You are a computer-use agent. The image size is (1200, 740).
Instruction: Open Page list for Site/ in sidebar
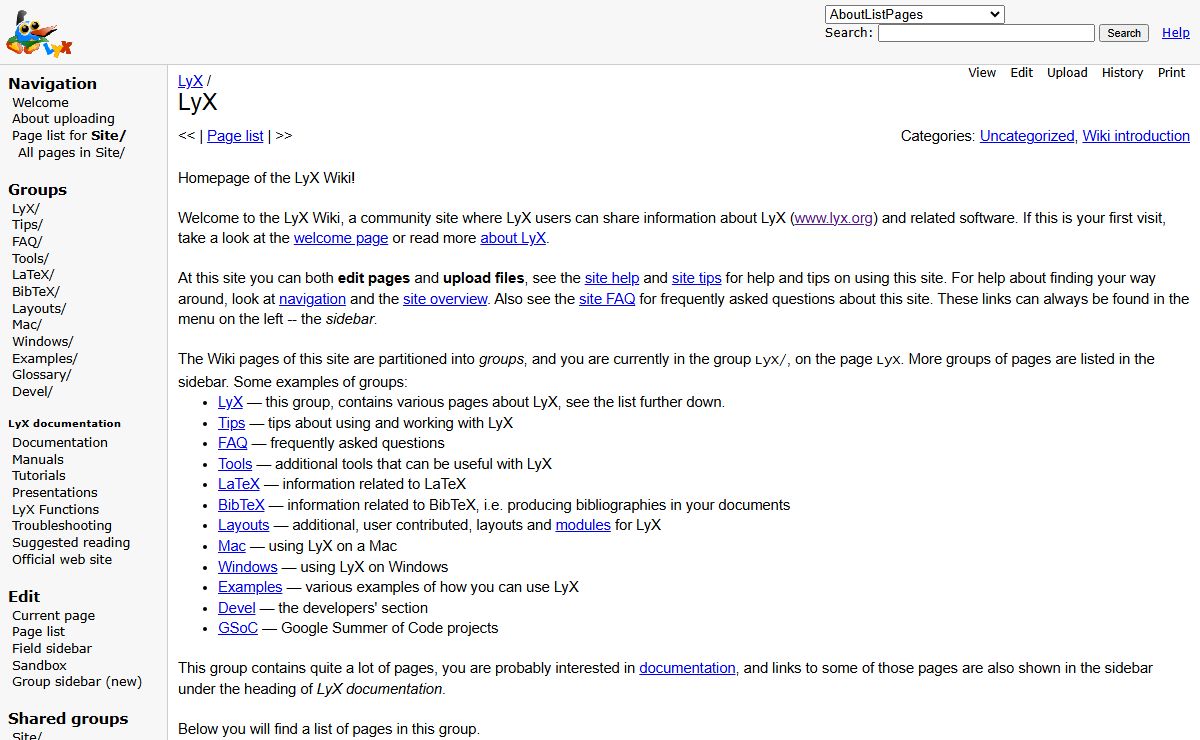[69, 135]
